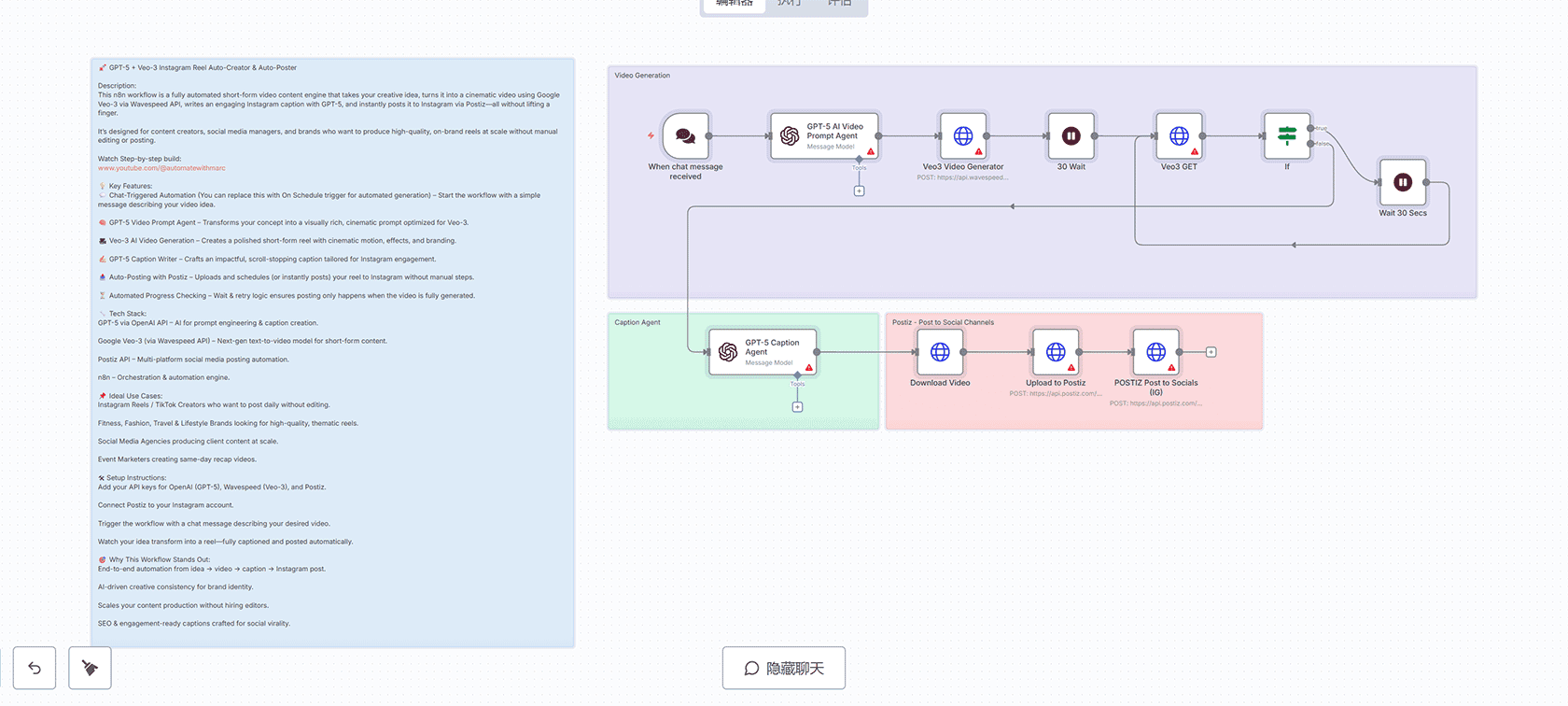Select the 'When chat message received' trigger node
This screenshot has height=706, width=1568.
(686, 136)
